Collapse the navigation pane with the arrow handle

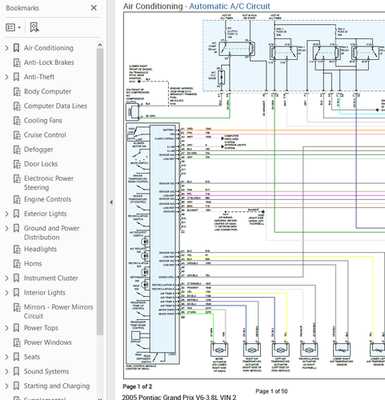coord(111,202)
